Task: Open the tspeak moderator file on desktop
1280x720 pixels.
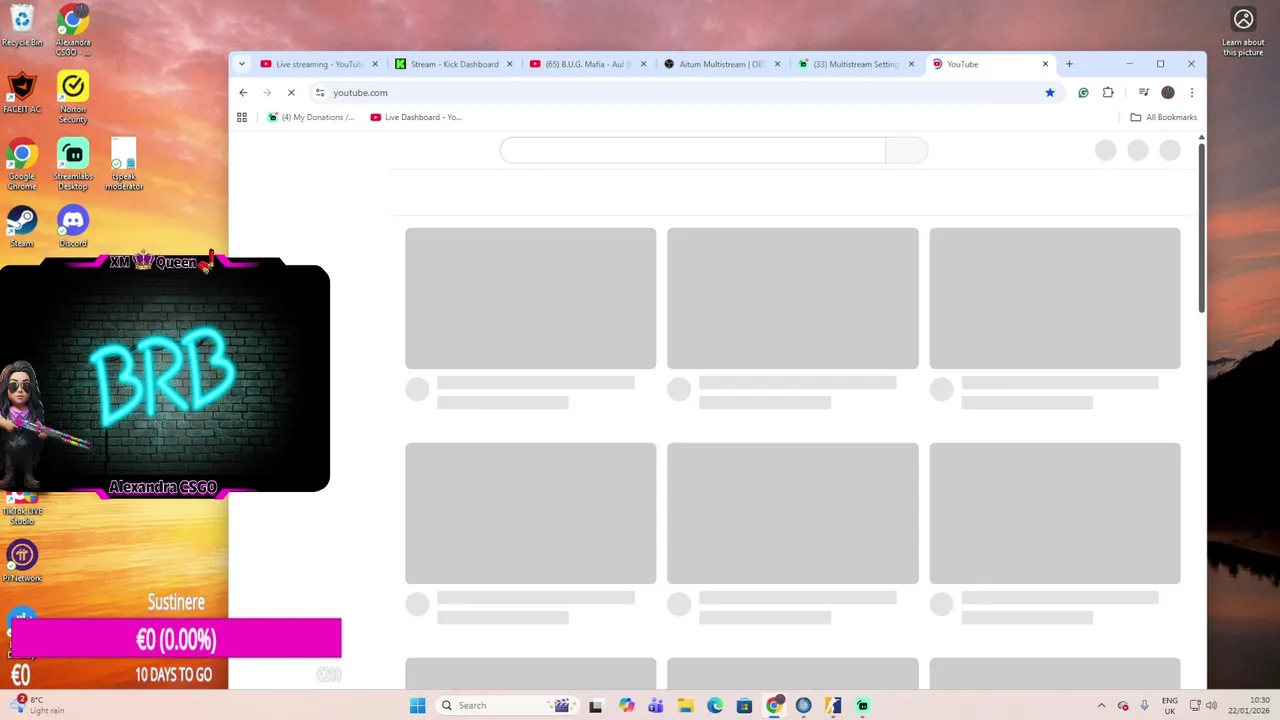Action: 124,165
